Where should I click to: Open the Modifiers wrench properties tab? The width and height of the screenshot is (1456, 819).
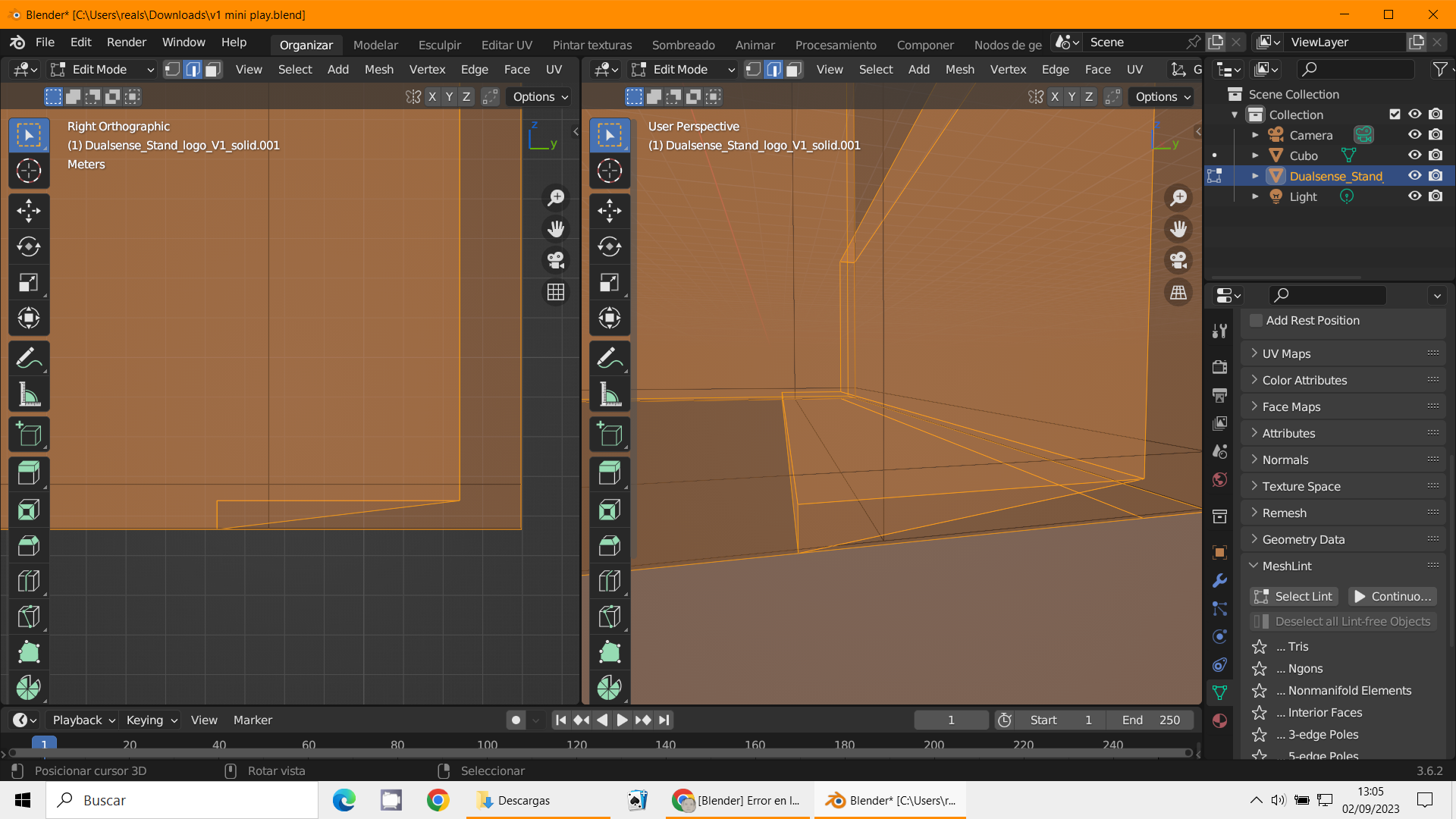(1219, 580)
